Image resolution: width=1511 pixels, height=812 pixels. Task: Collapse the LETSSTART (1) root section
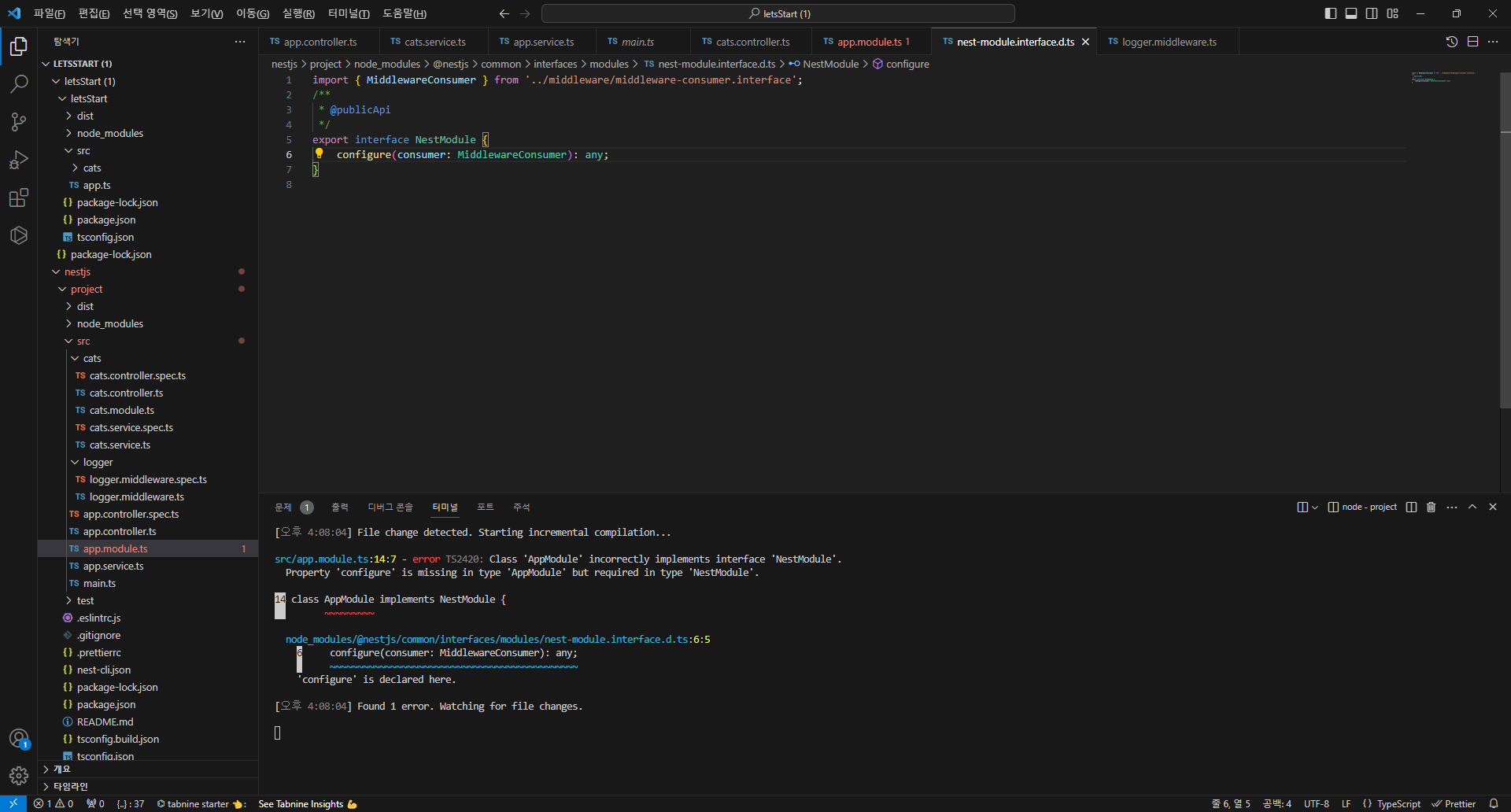148,64
